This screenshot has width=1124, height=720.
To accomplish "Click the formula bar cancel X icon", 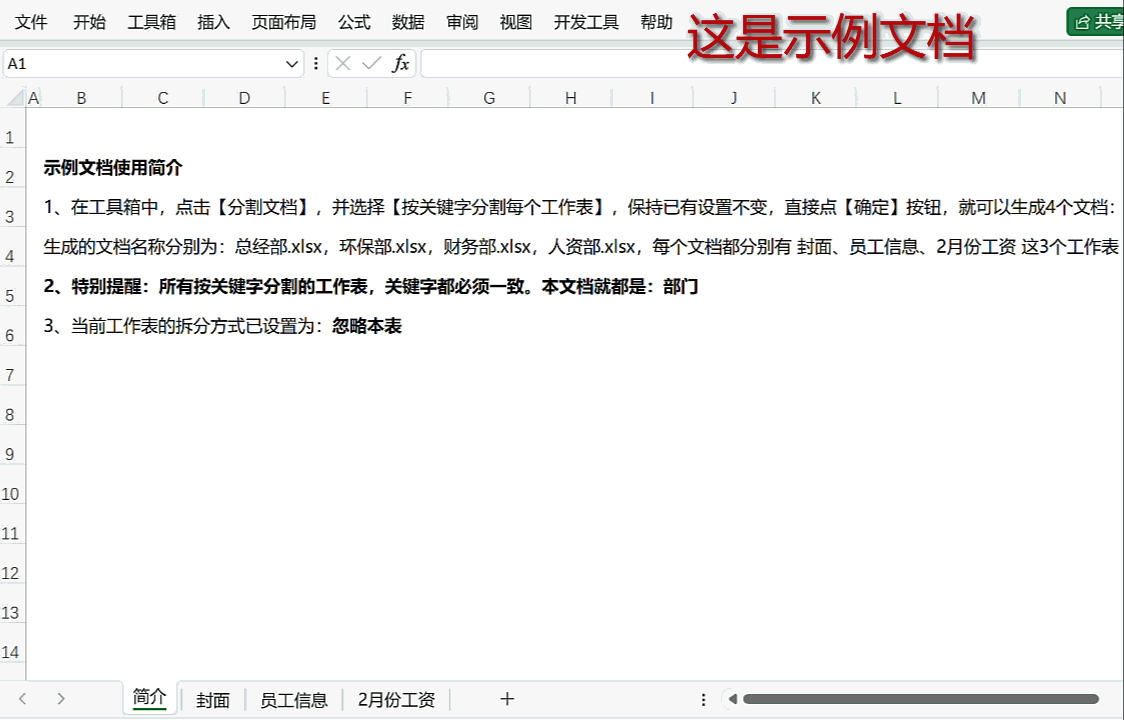I will [343, 64].
